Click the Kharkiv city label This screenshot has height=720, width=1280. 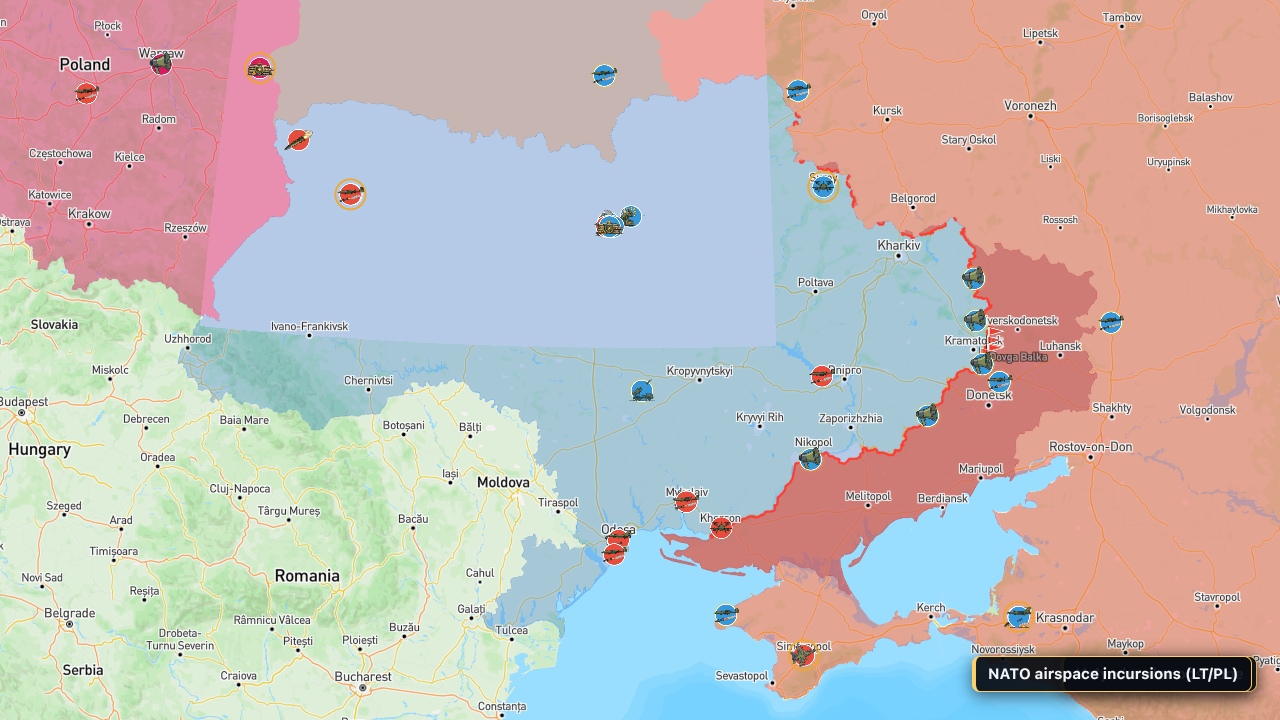tap(898, 245)
